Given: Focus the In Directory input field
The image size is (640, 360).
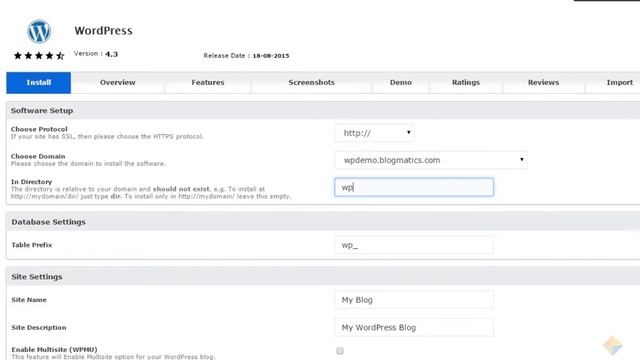Looking at the screenshot, I should [x=414, y=187].
